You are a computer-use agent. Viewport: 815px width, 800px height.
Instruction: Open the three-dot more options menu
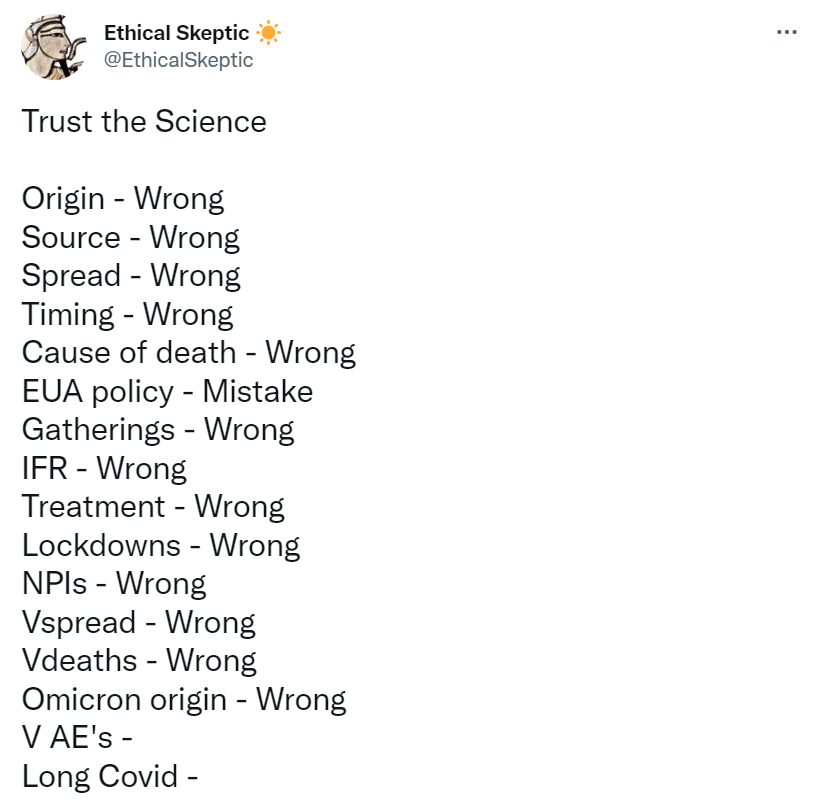[x=787, y=33]
